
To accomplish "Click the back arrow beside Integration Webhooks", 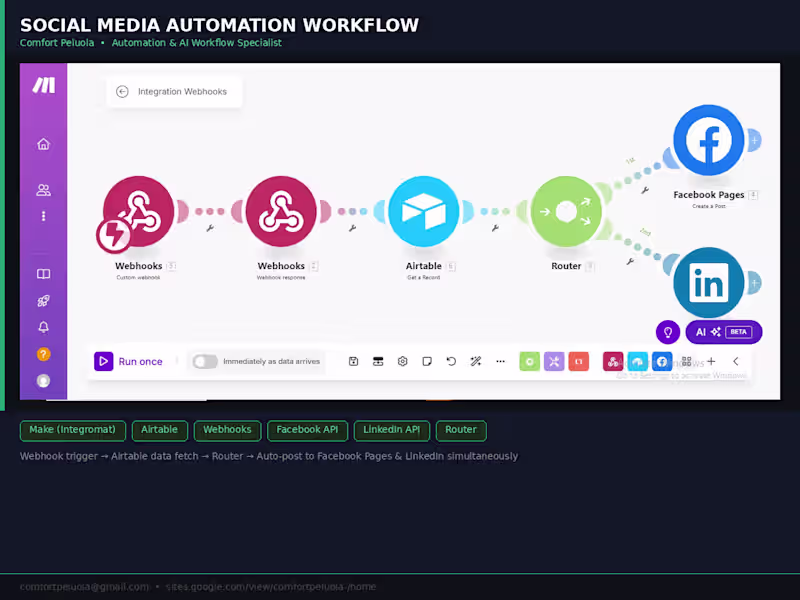I will tap(122, 92).
